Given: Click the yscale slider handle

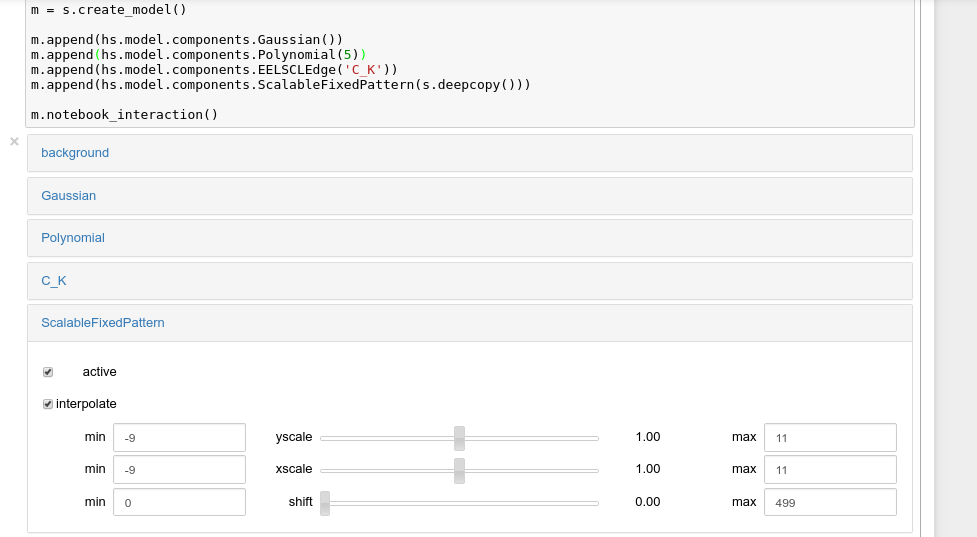Looking at the screenshot, I should (459, 438).
